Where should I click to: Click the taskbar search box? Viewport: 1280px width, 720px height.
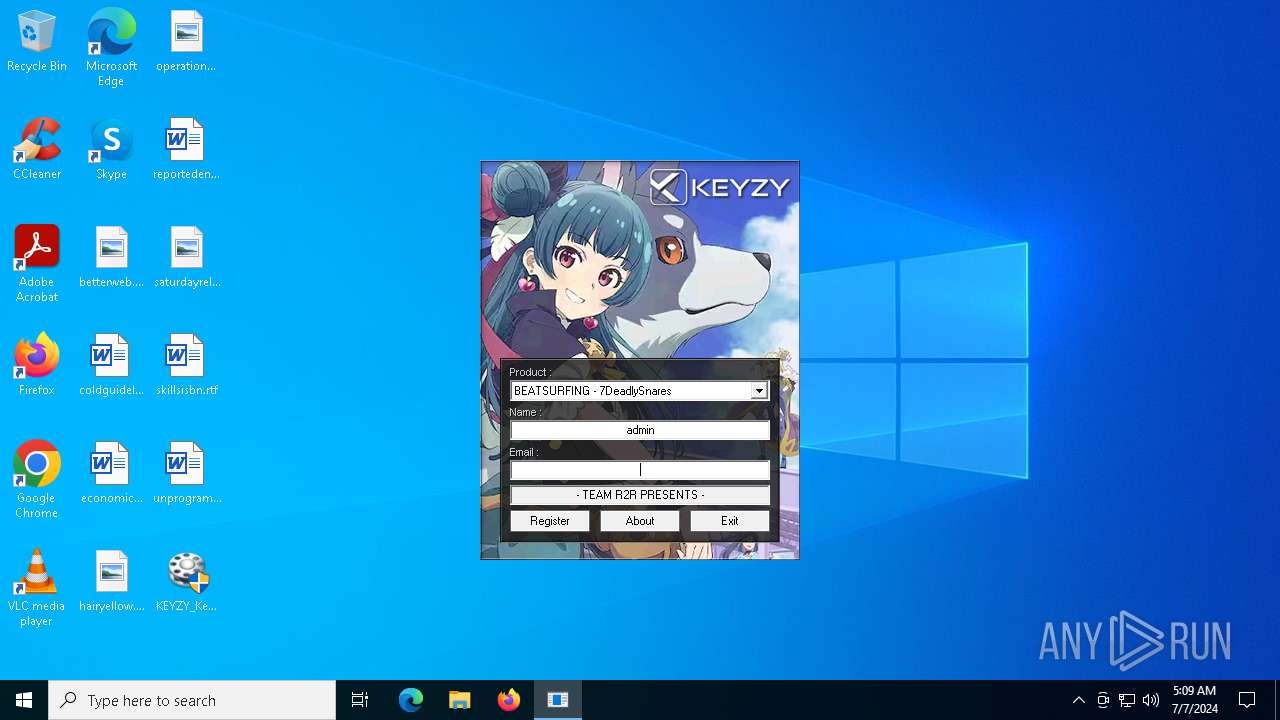192,700
